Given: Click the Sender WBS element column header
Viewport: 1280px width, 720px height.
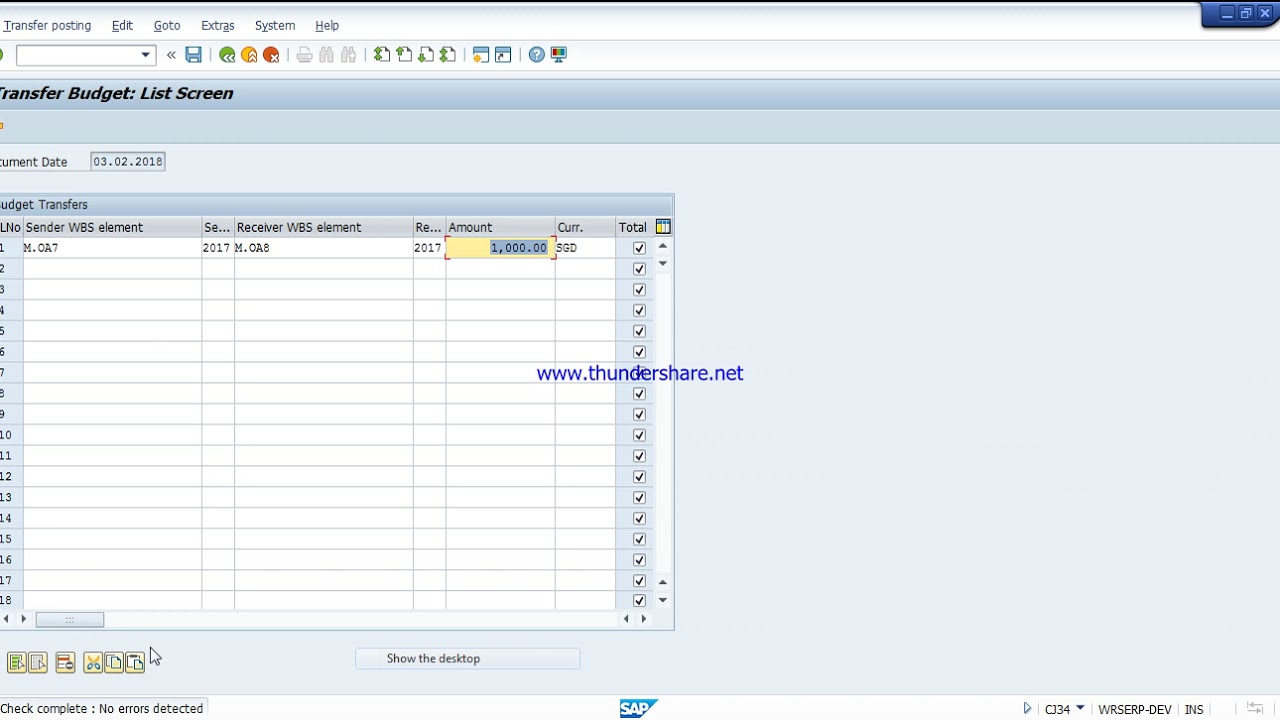Looking at the screenshot, I should 112,227.
